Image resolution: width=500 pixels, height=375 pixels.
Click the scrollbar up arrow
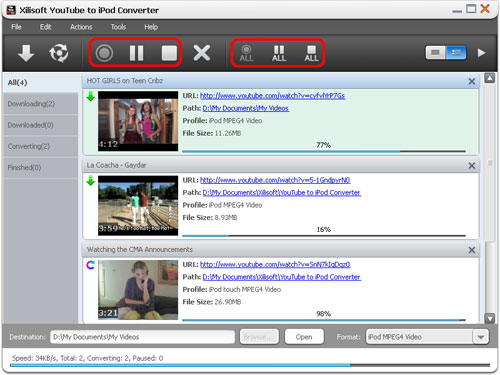(x=489, y=79)
